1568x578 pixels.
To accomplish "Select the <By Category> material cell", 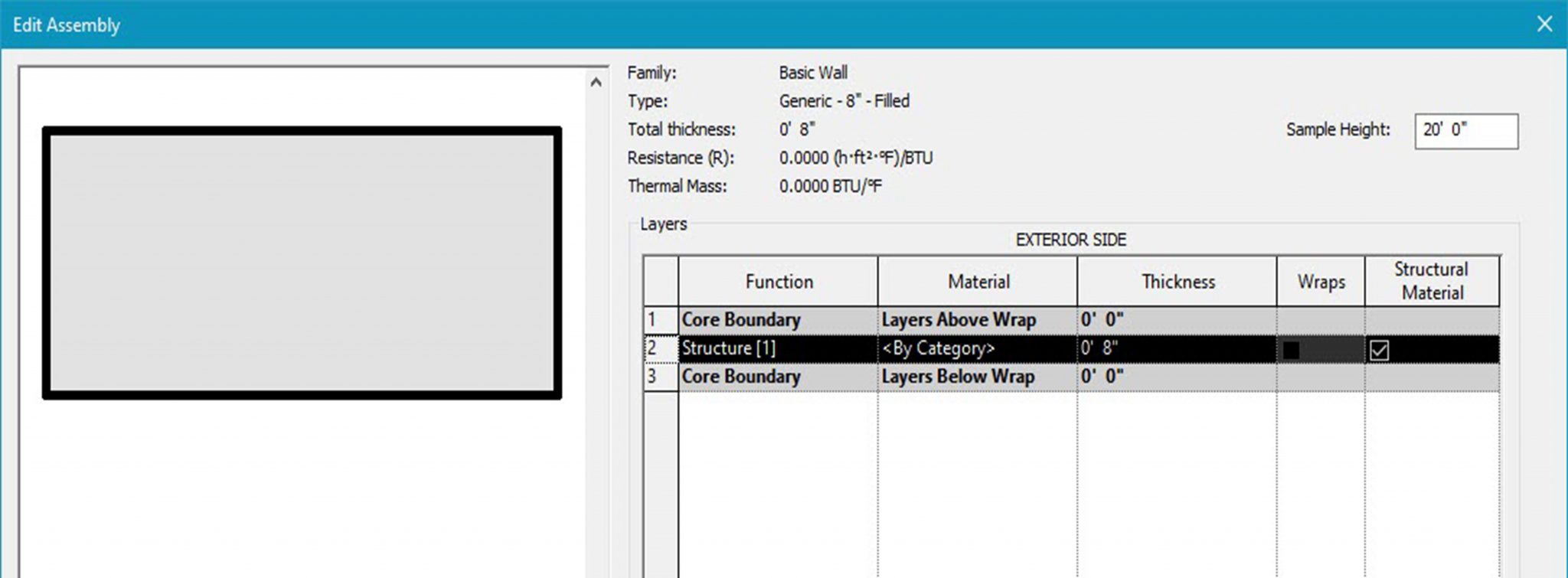I will point(978,348).
